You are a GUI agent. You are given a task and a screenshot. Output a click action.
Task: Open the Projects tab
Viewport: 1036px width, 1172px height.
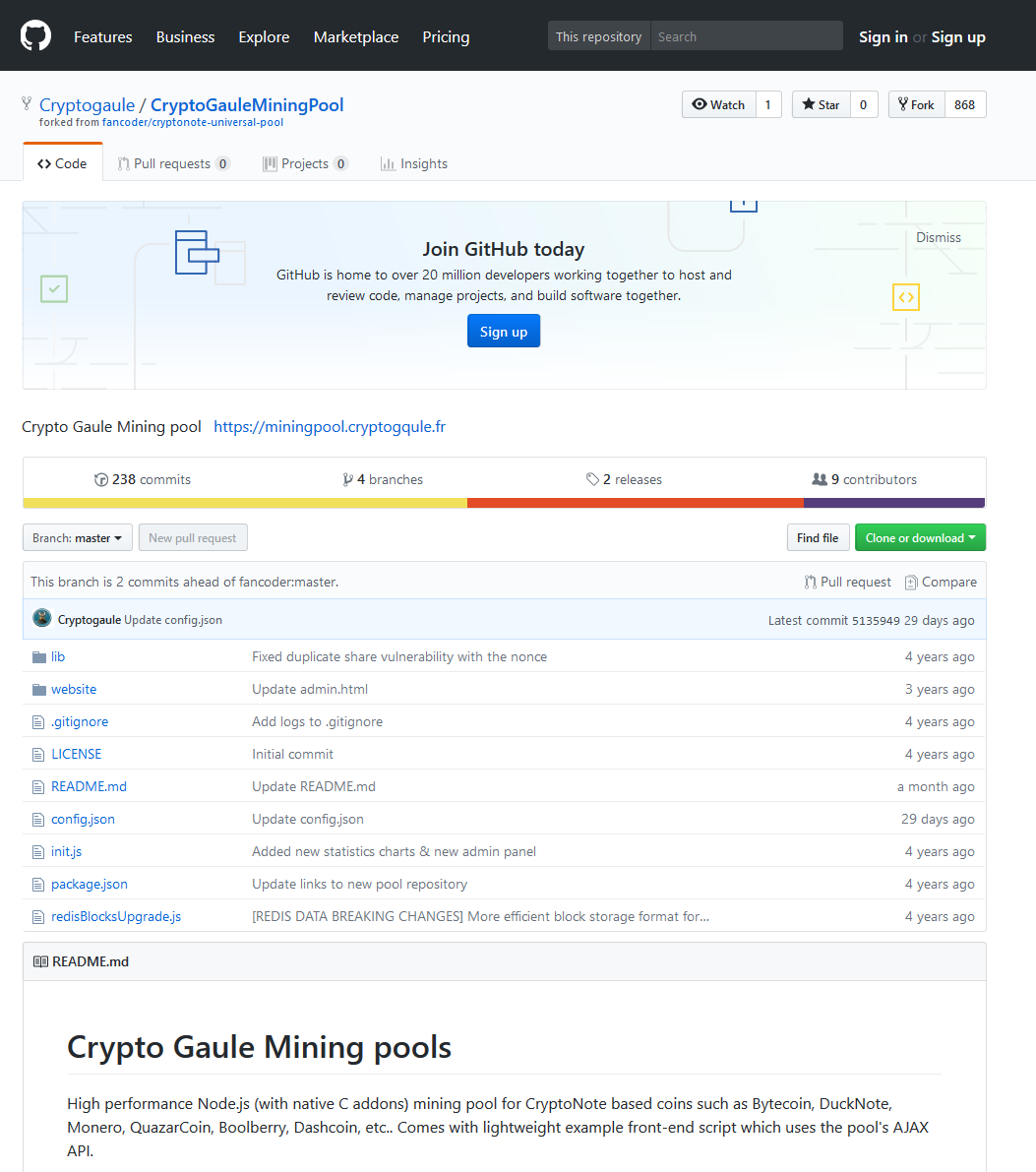(305, 163)
